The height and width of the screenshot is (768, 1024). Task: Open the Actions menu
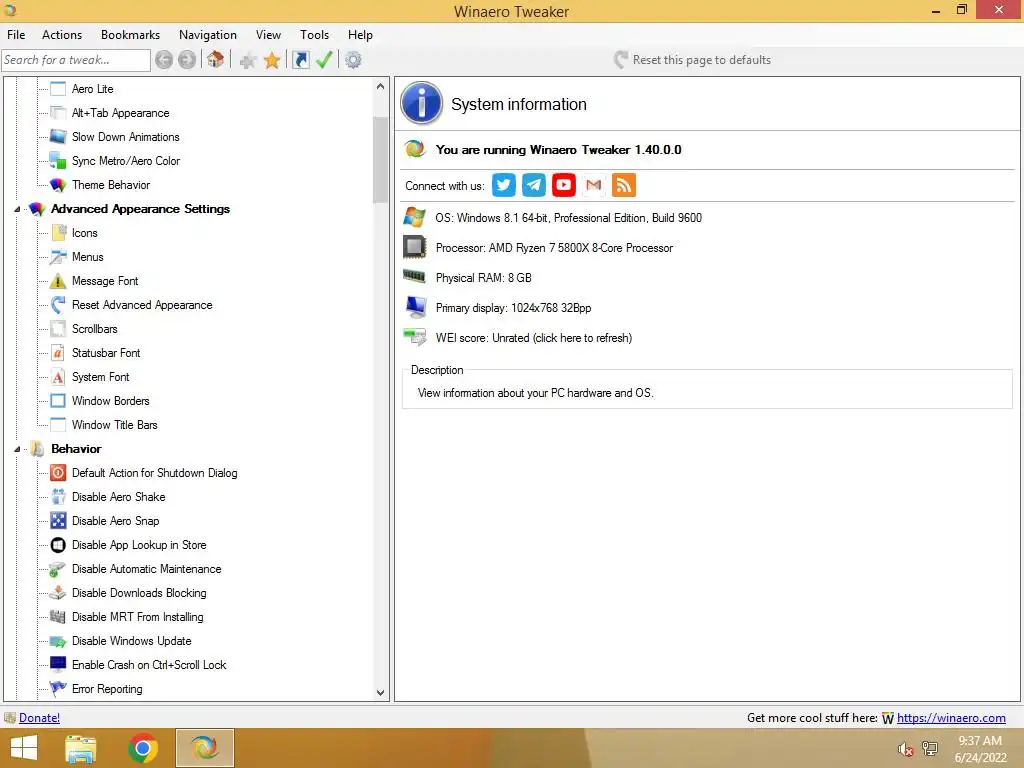(x=62, y=35)
